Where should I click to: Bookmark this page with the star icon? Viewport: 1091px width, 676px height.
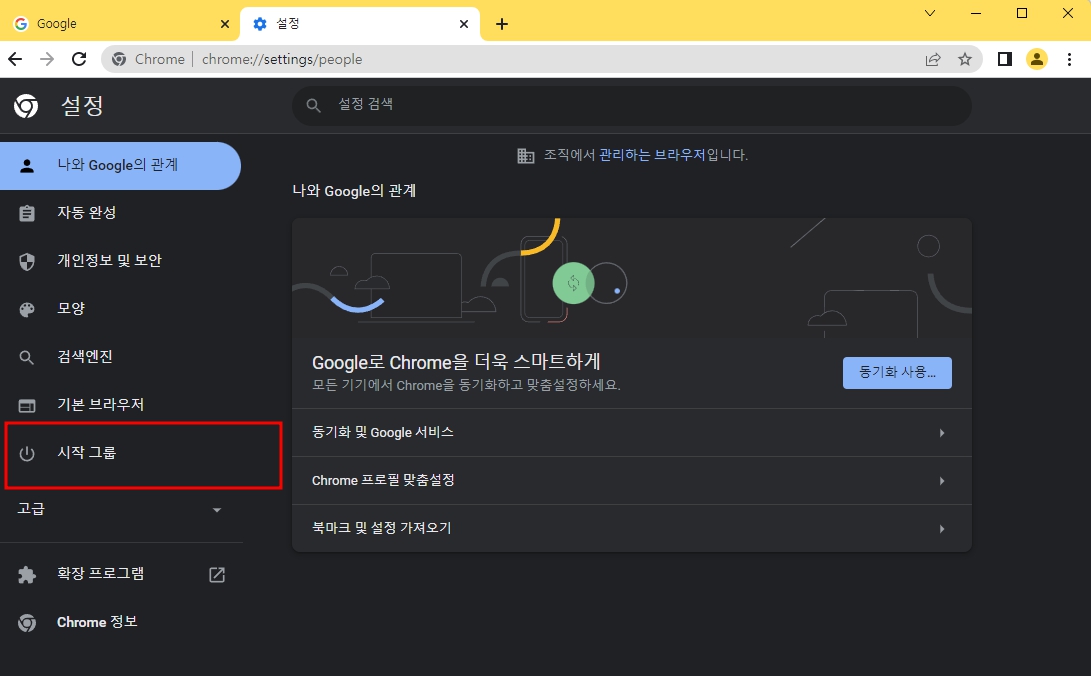pos(966,59)
